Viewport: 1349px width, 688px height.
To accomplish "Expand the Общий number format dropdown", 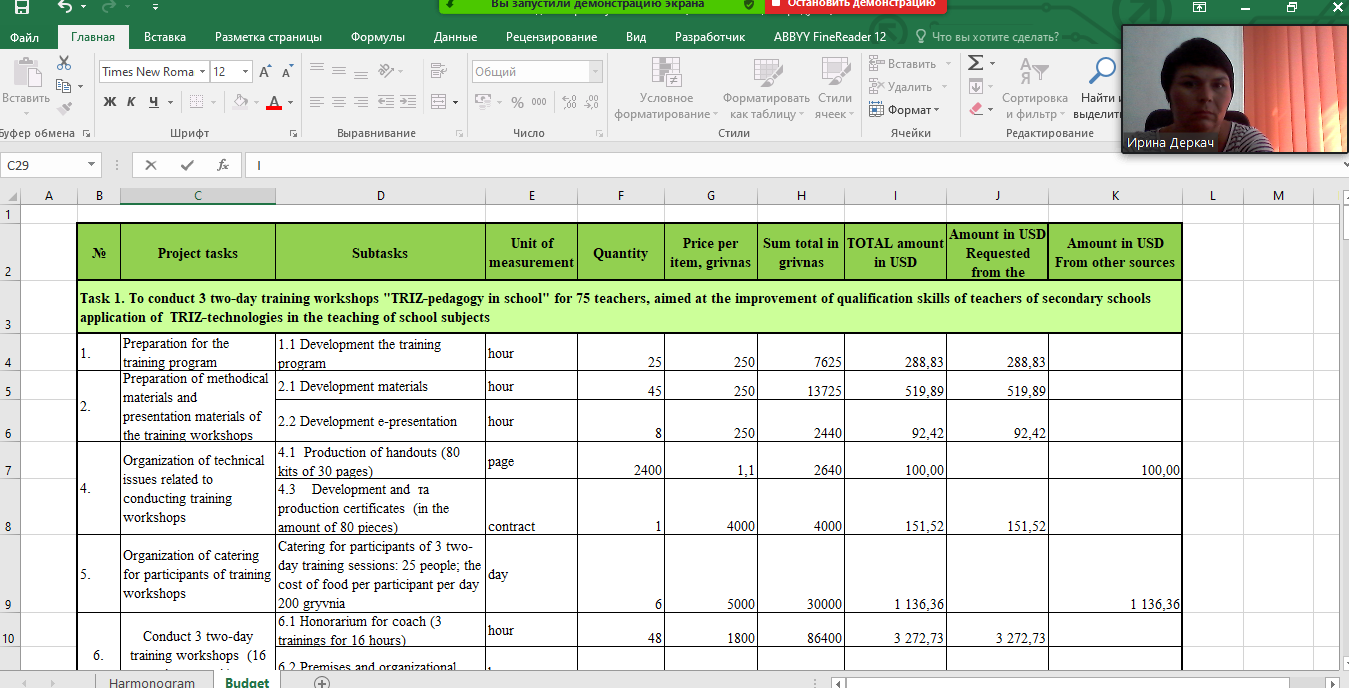I will pos(596,72).
